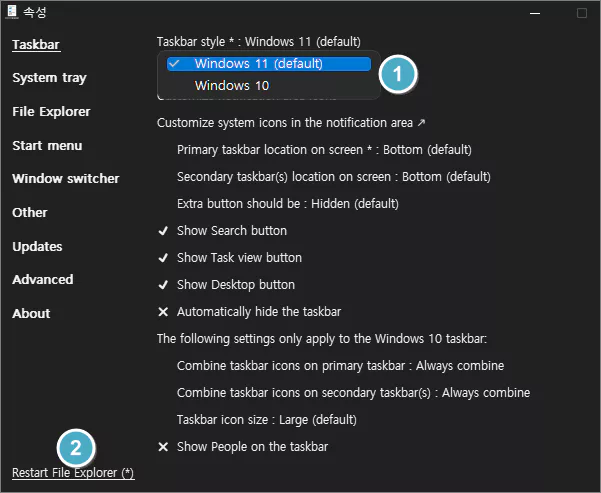Change Combine taskbar icons on secondary taskbar(s)
The height and width of the screenshot is (493, 601).
click(353, 393)
